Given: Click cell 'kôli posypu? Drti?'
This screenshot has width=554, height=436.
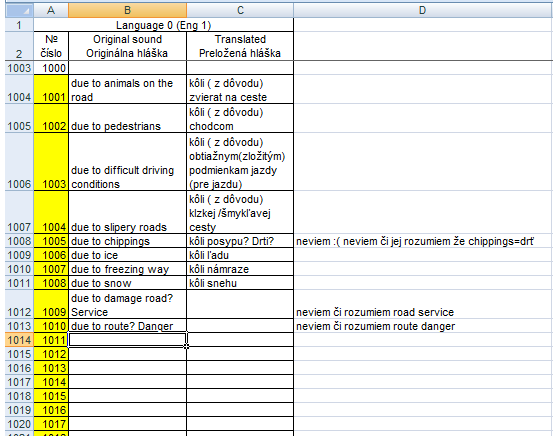Looking at the screenshot, I should tap(240, 241).
